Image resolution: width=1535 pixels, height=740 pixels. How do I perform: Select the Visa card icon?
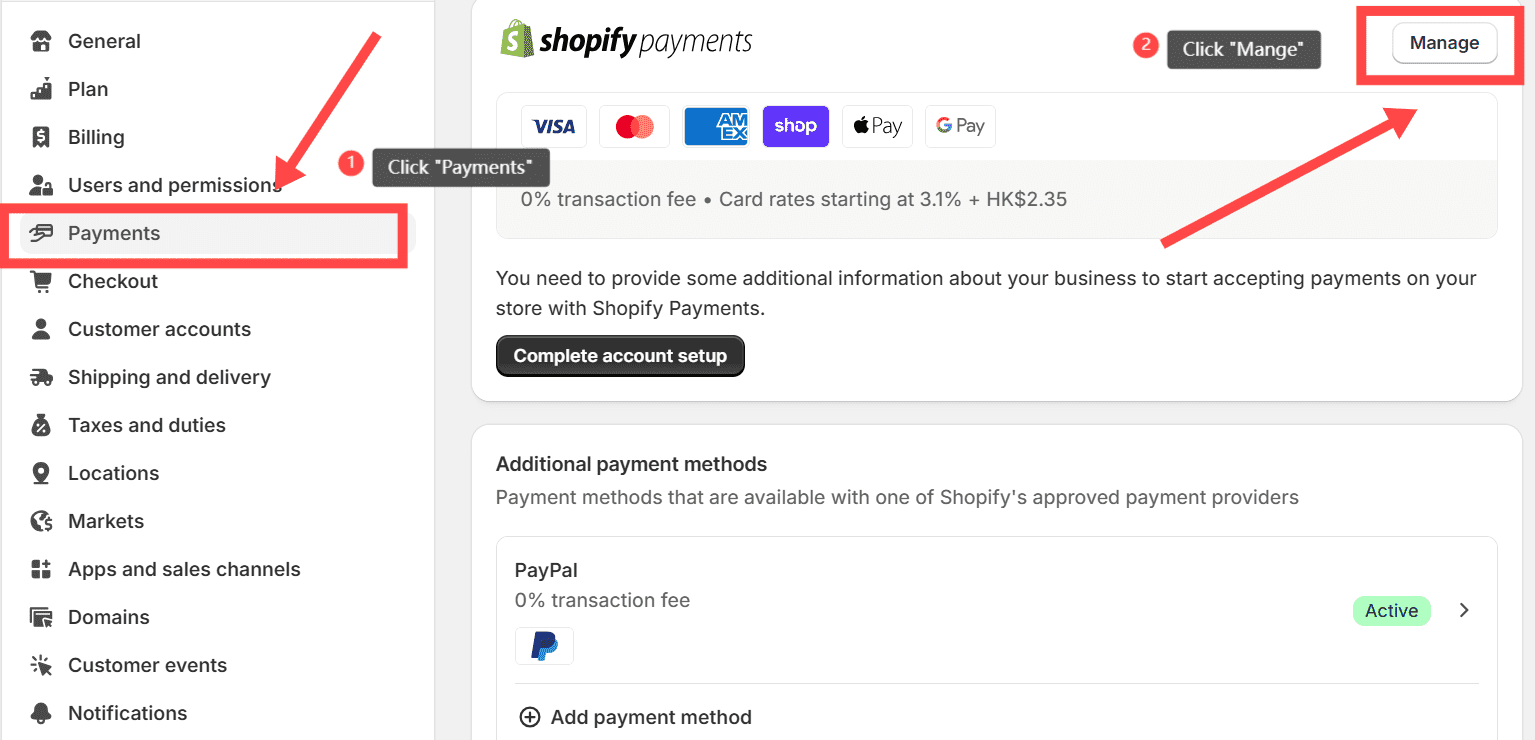point(553,126)
